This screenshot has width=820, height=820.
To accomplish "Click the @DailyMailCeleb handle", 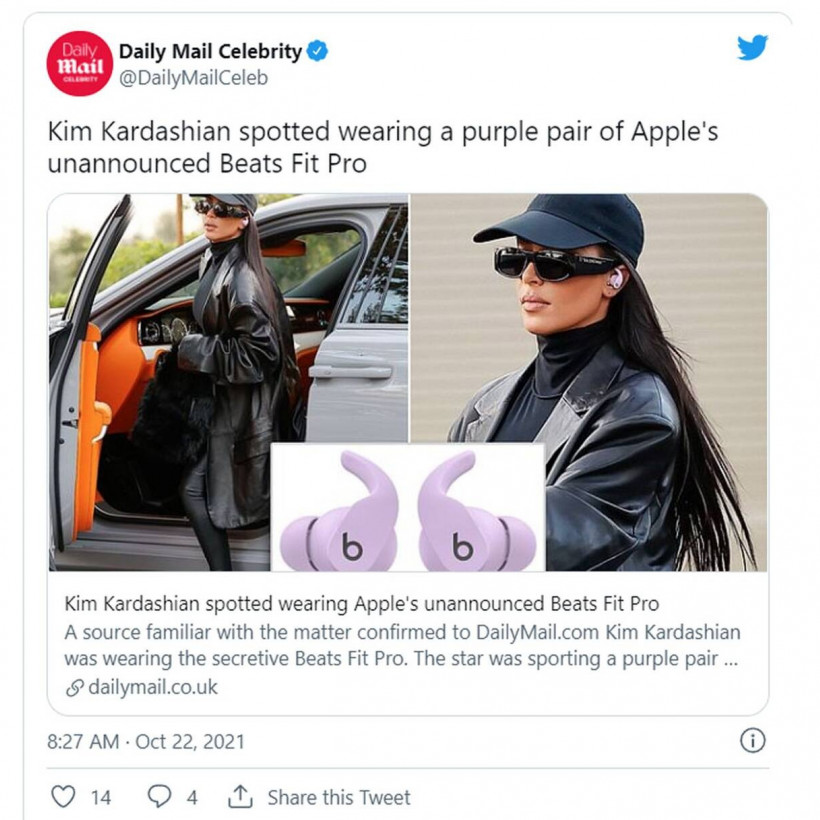I will tap(193, 78).
